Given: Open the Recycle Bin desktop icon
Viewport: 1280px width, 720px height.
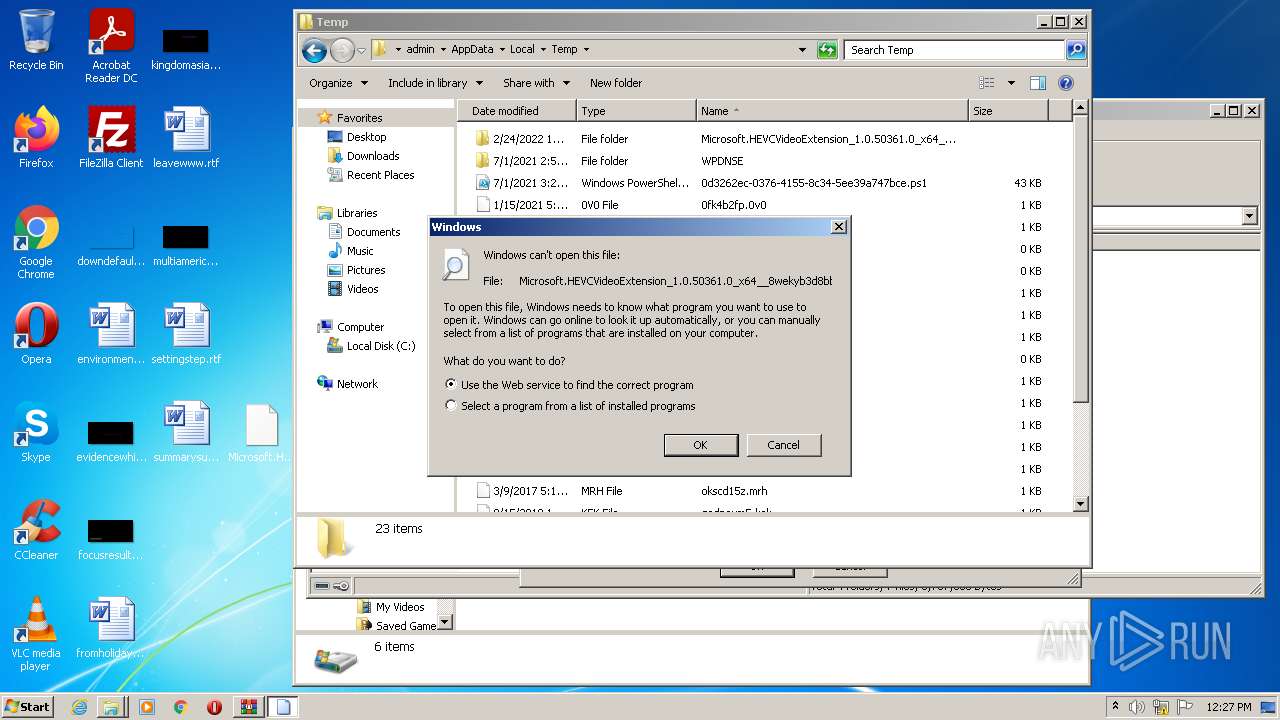Looking at the screenshot, I should click(36, 41).
